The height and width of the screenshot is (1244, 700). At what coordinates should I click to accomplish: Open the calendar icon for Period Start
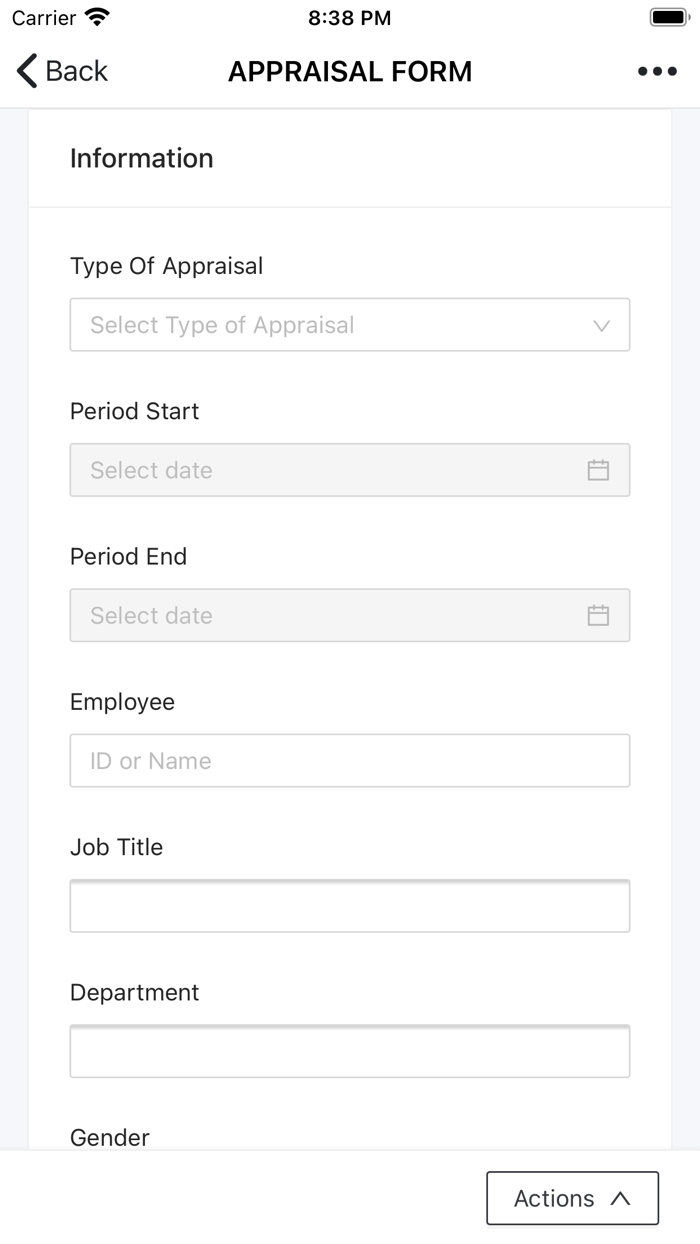pos(598,470)
